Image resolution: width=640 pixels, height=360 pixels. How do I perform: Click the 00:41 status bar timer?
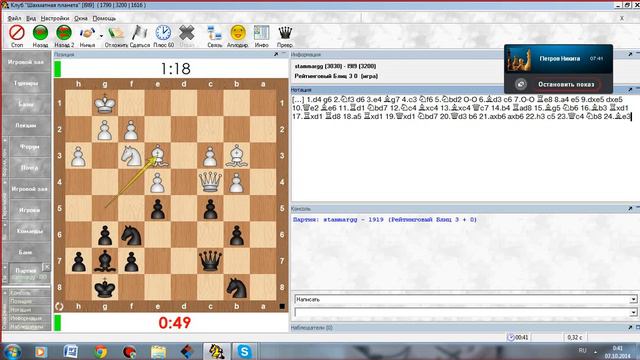(x=518, y=337)
